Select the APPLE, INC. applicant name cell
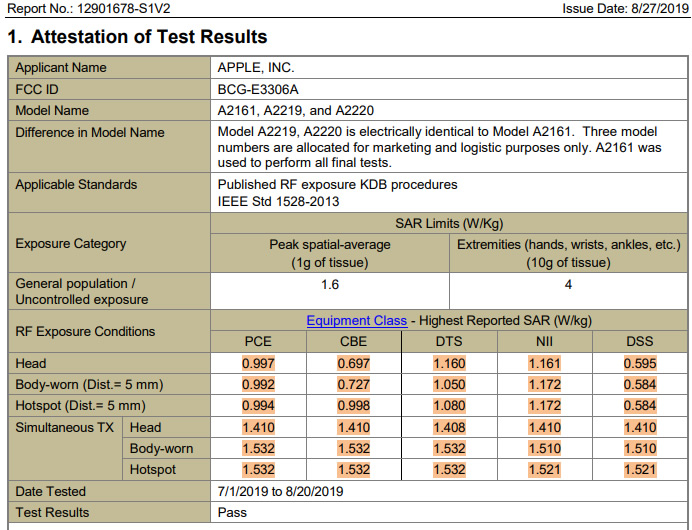Screen dimensions: 692x530 point(256,68)
